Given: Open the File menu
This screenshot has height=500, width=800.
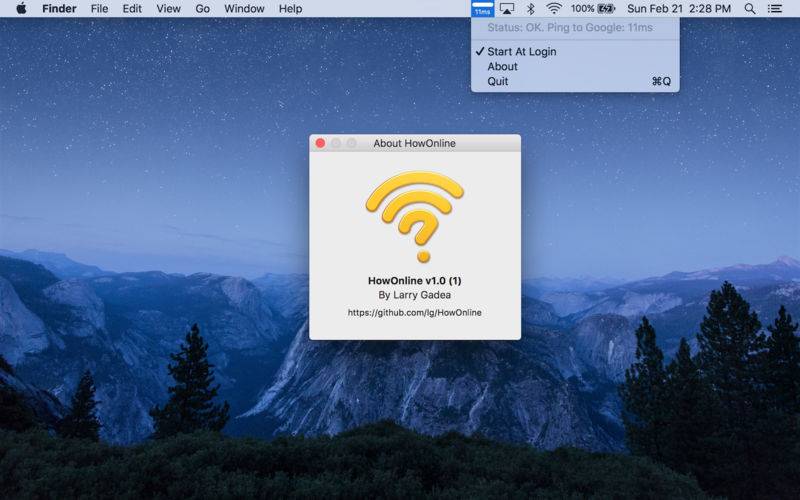Looking at the screenshot, I should 99,9.
